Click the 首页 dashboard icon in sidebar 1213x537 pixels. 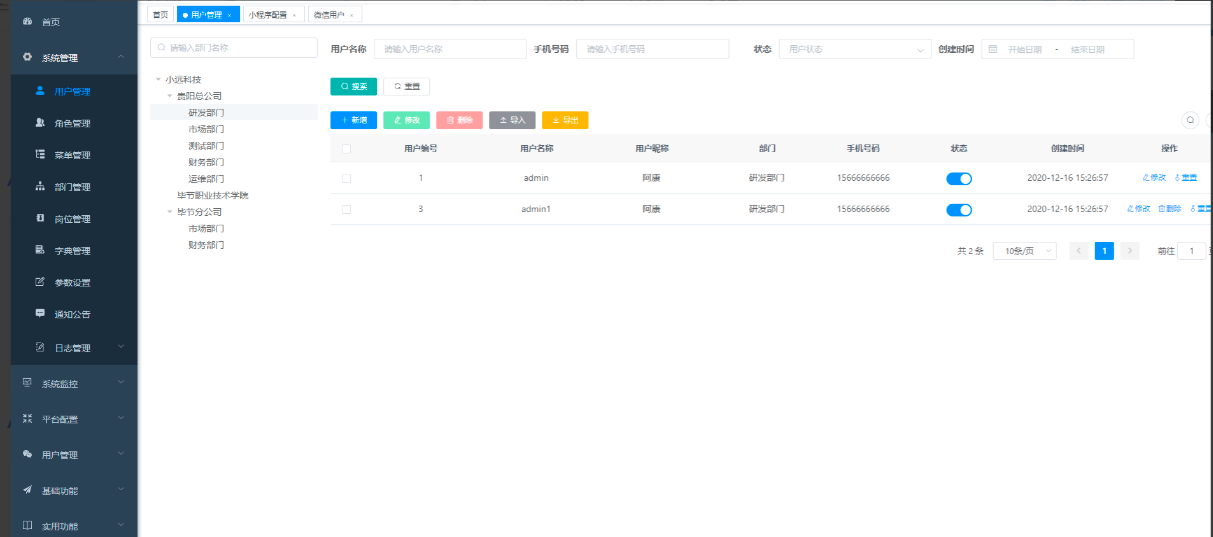click(x=27, y=21)
